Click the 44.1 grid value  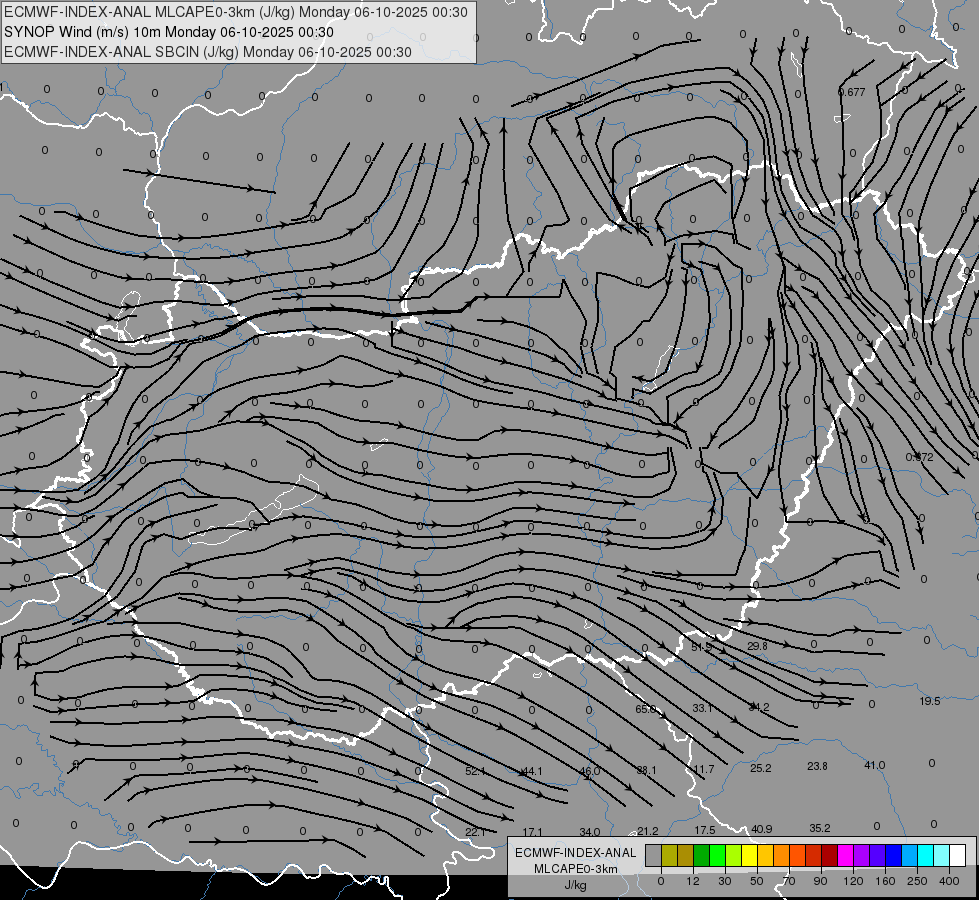coord(532,771)
